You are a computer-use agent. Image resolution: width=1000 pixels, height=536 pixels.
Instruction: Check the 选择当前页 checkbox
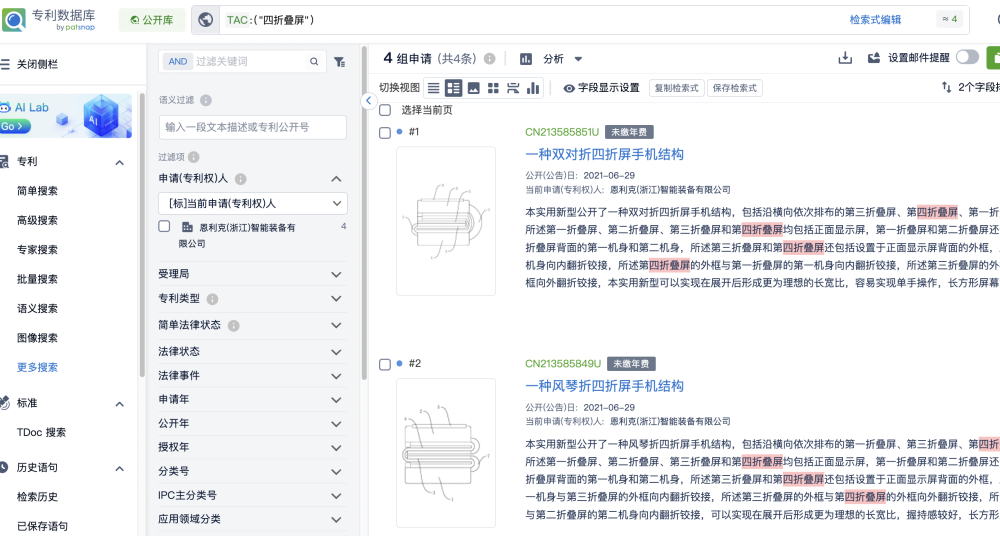coord(385,110)
